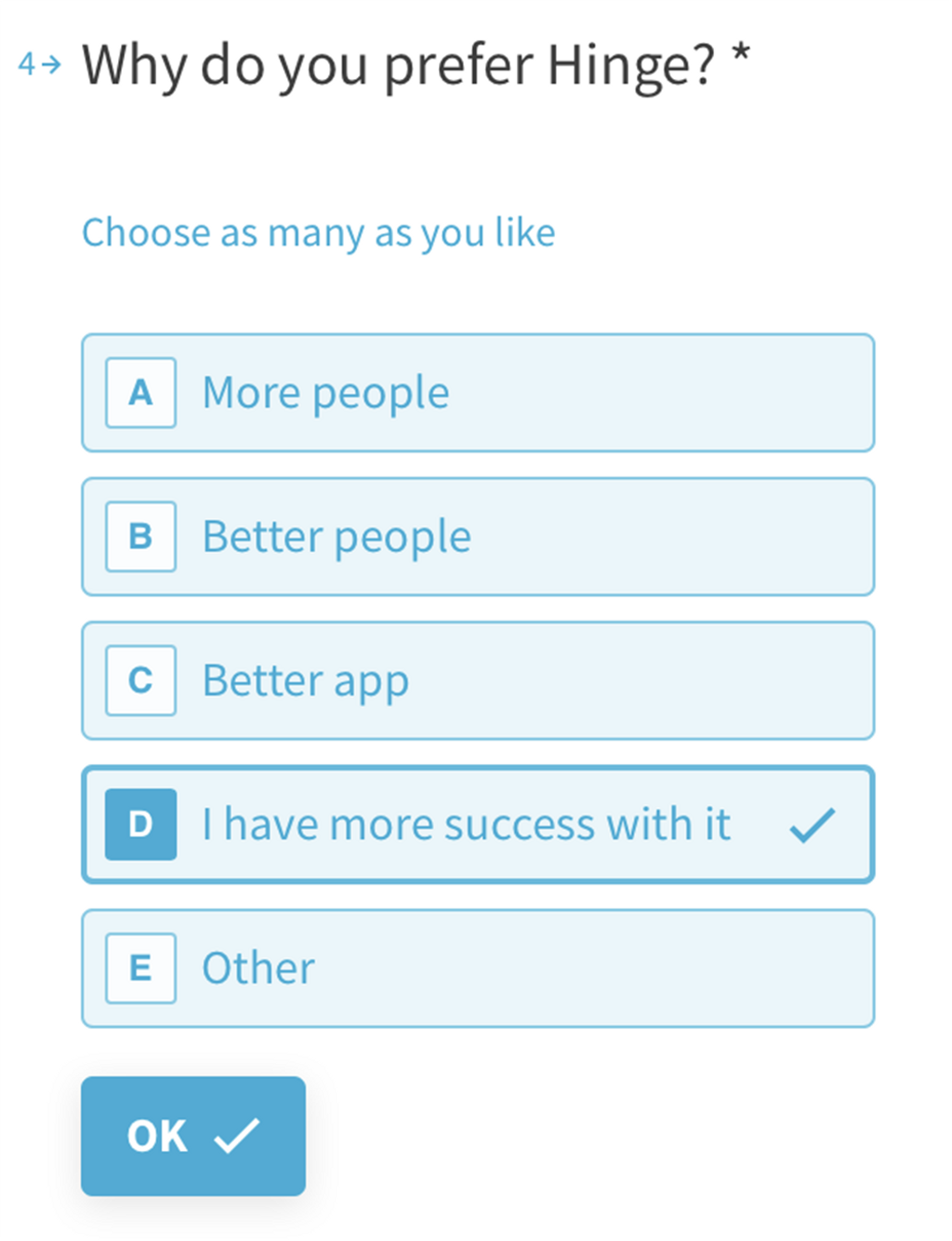Click the arrow icon beside question number

click(x=52, y=64)
